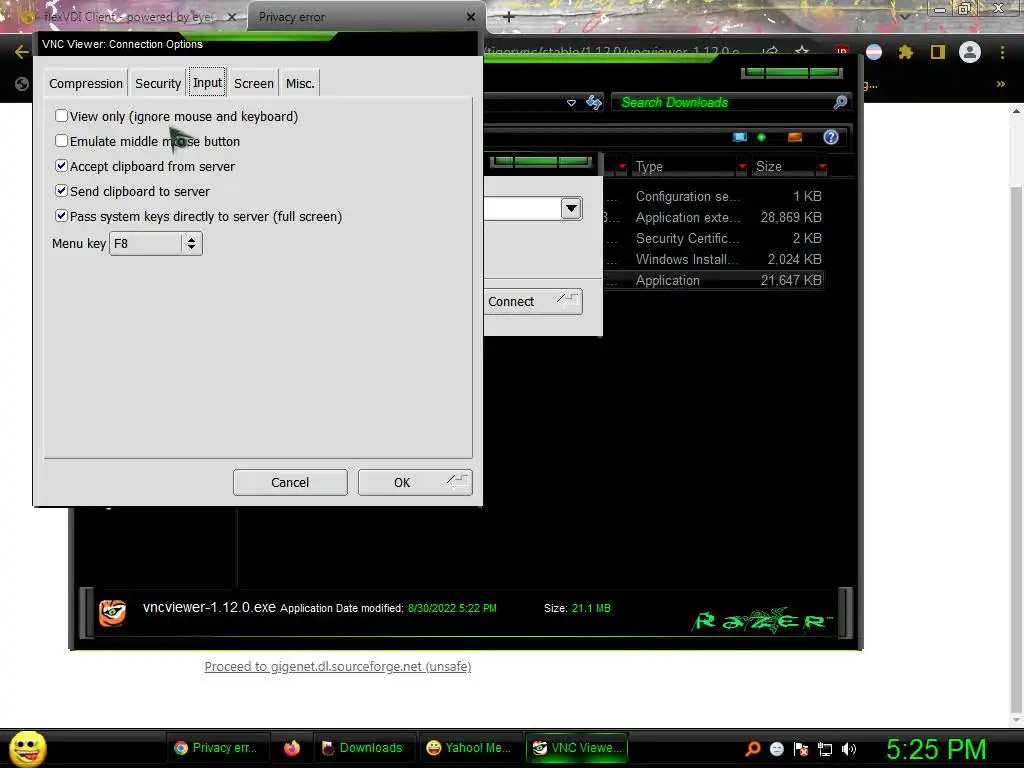Click the 5:25 PM taskbar clock
This screenshot has height=768, width=1024.
936,748
